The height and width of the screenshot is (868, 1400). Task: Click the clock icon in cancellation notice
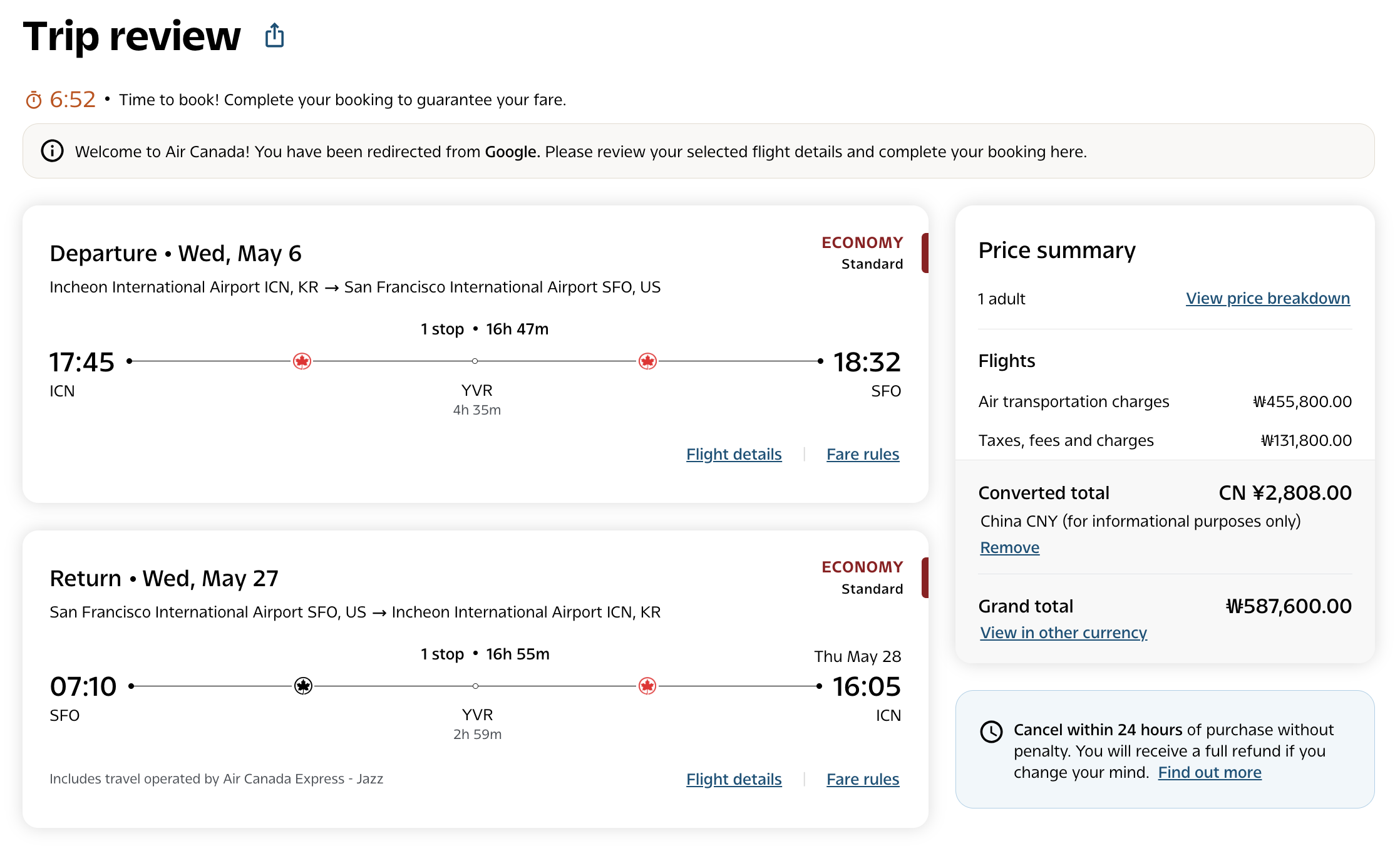pyautogui.click(x=991, y=731)
